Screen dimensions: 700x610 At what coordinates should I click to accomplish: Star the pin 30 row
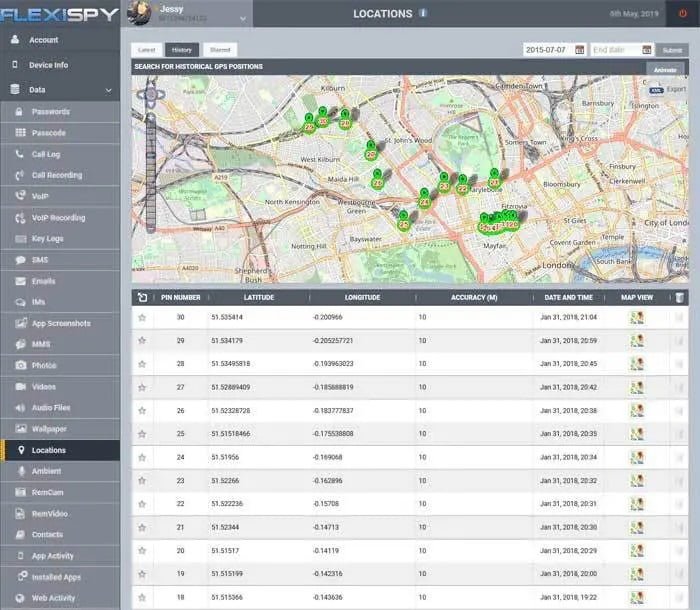[142, 318]
